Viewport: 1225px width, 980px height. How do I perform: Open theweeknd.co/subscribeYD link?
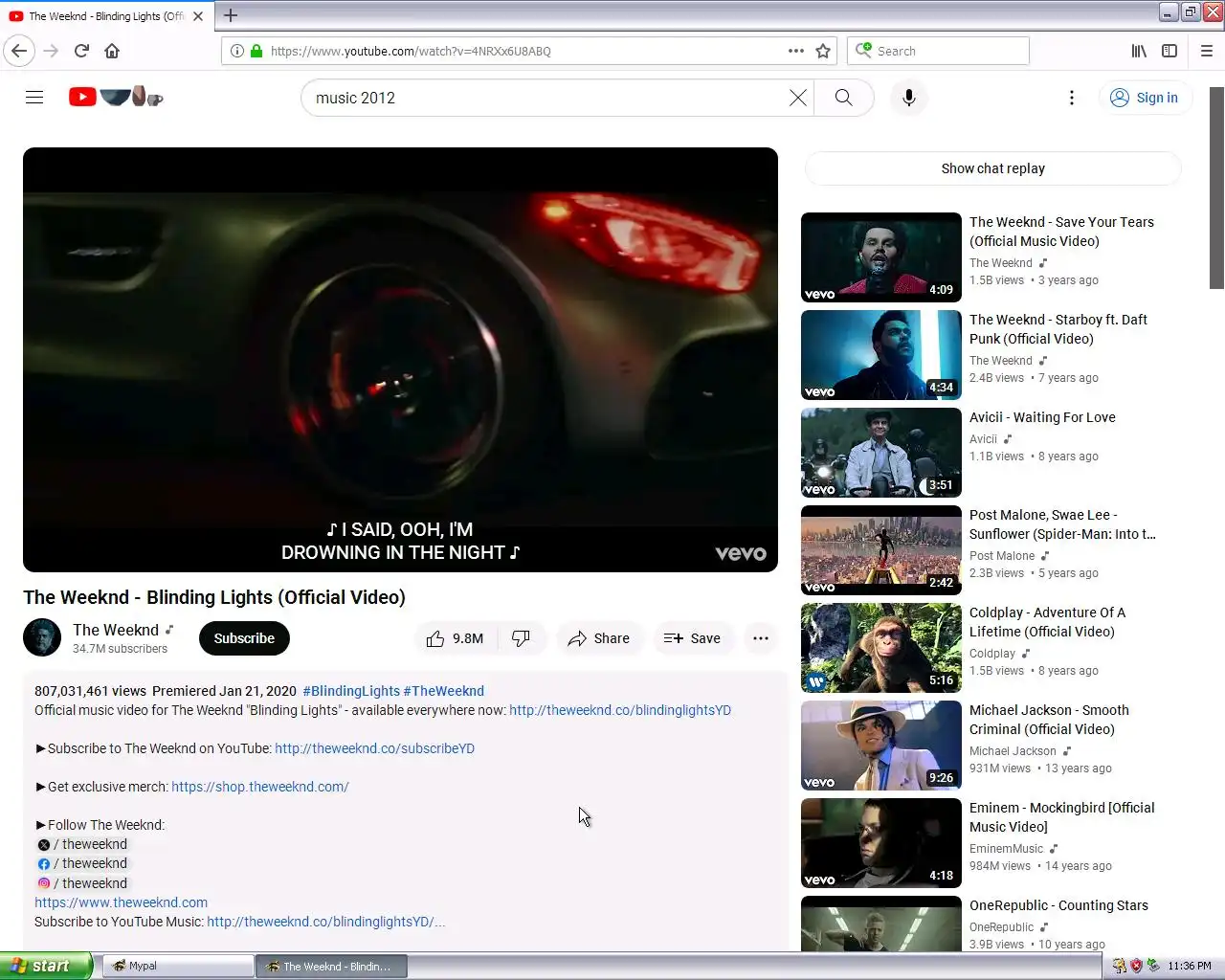point(374,748)
